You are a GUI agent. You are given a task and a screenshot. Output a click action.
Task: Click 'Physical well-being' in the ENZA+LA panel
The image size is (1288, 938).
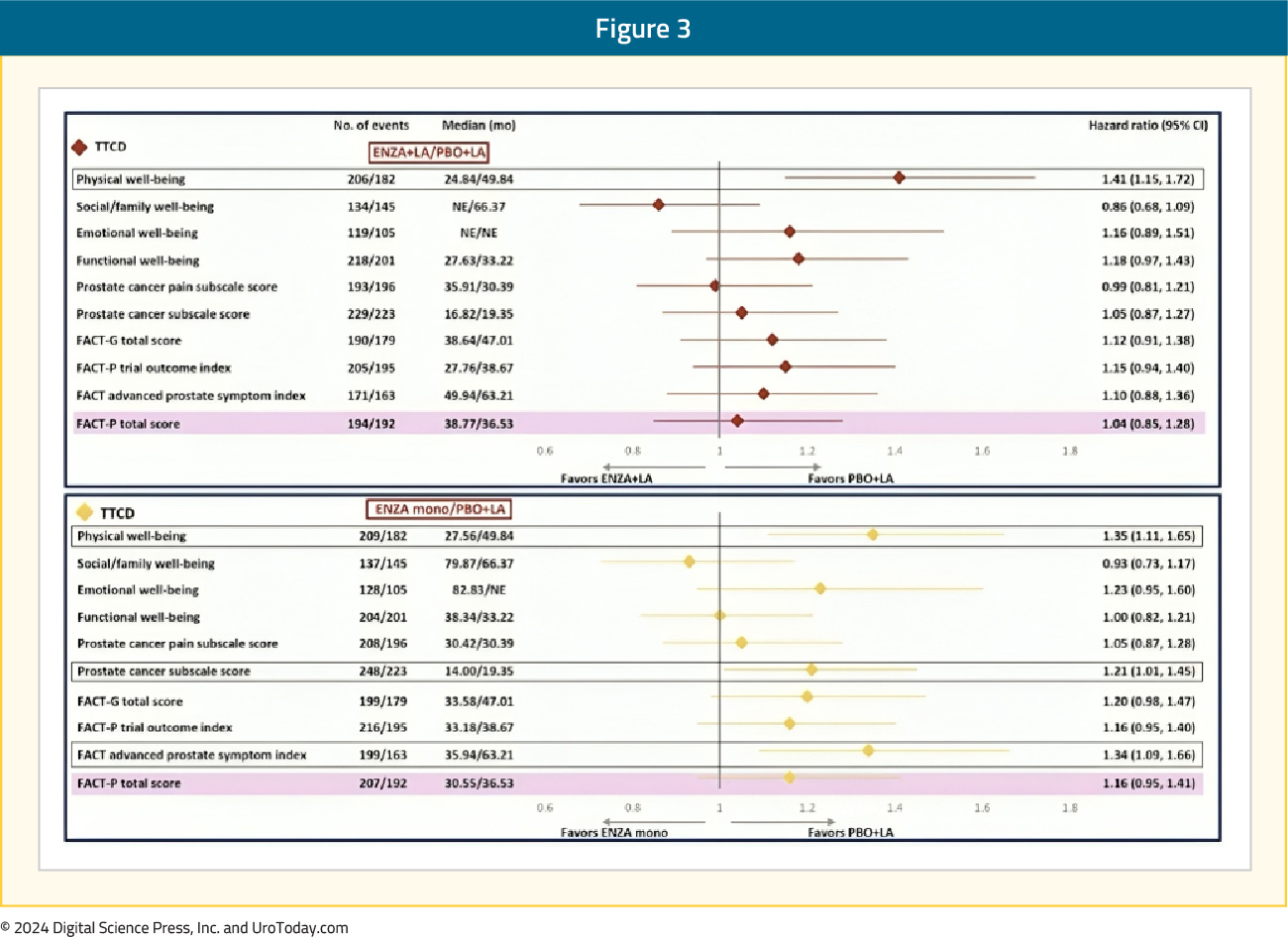click(131, 180)
